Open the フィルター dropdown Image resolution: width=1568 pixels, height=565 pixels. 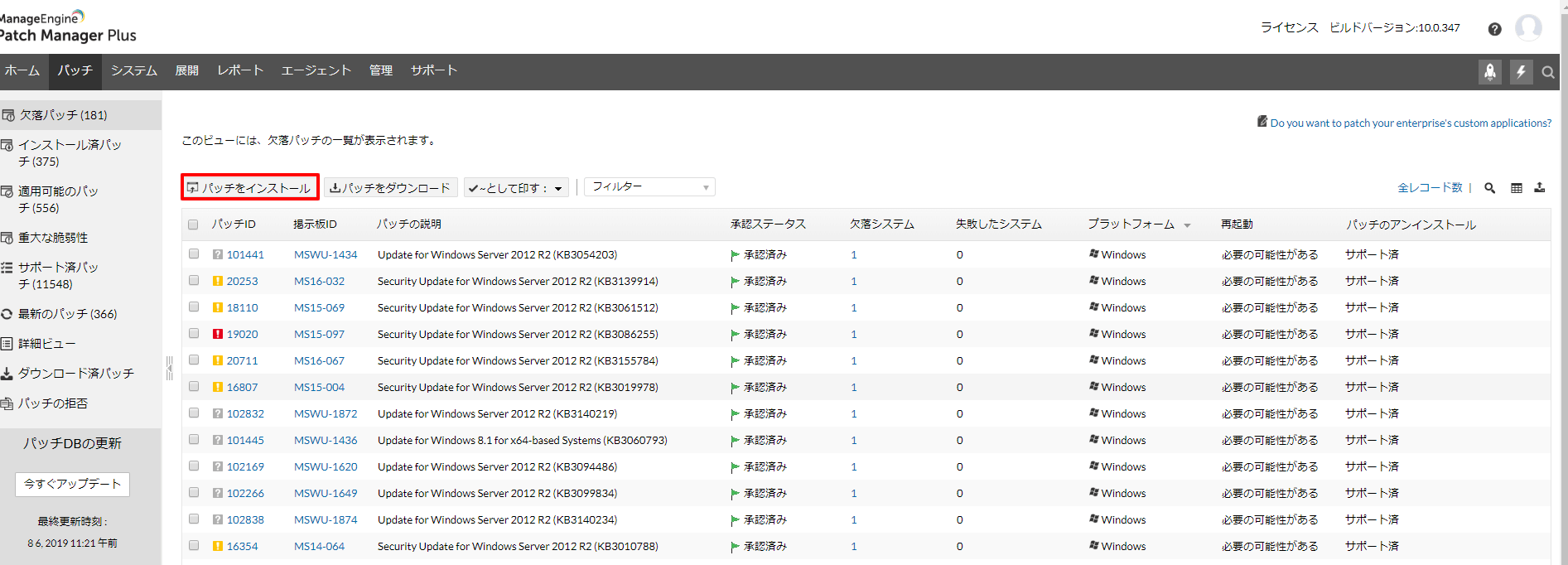[649, 187]
